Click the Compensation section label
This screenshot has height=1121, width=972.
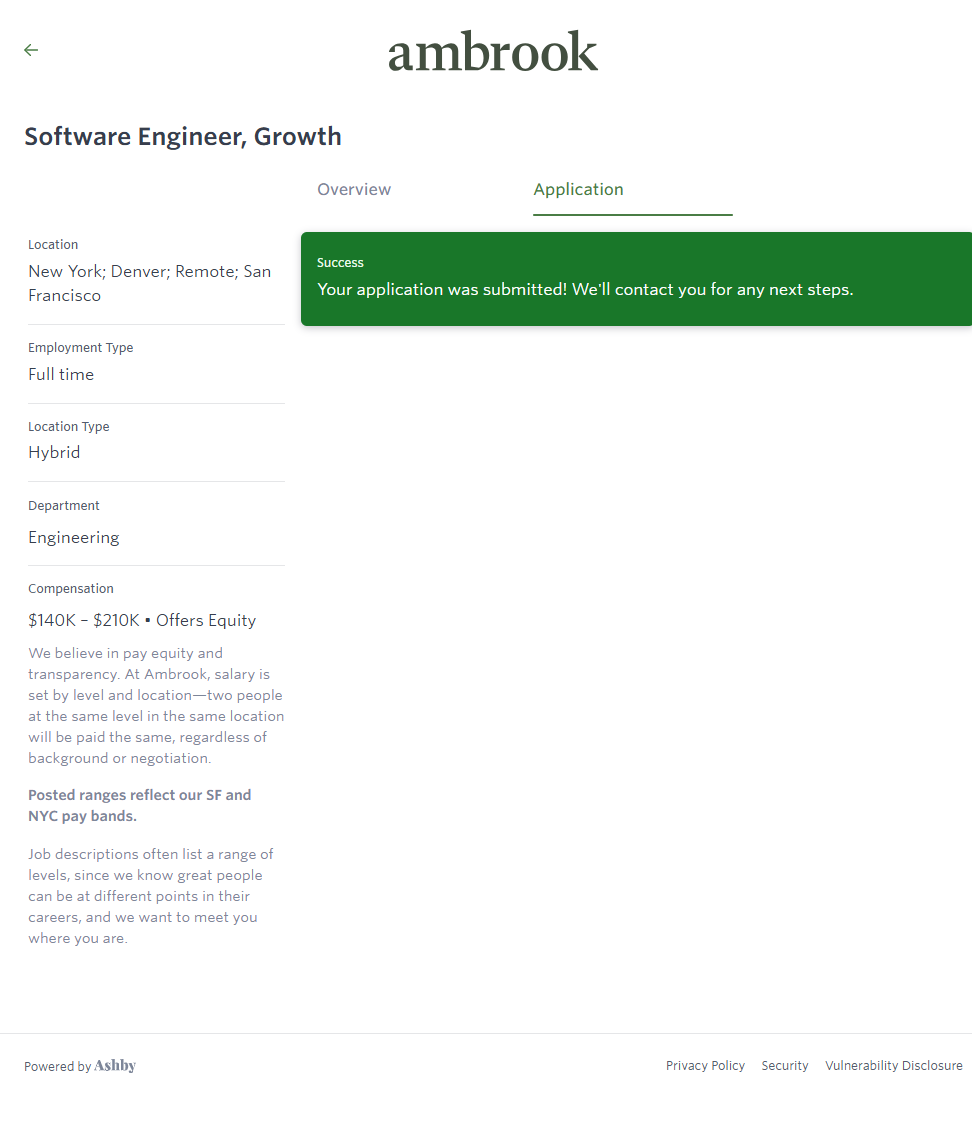71,589
